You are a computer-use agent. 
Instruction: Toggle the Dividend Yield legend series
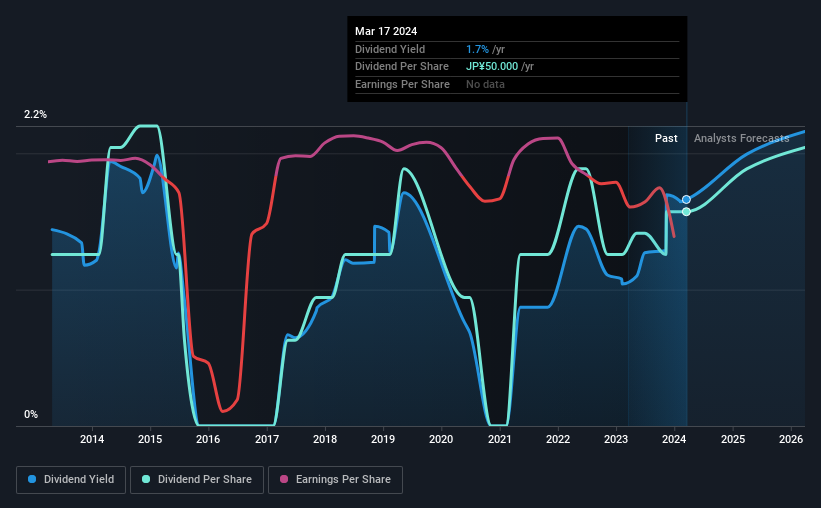coord(71,480)
